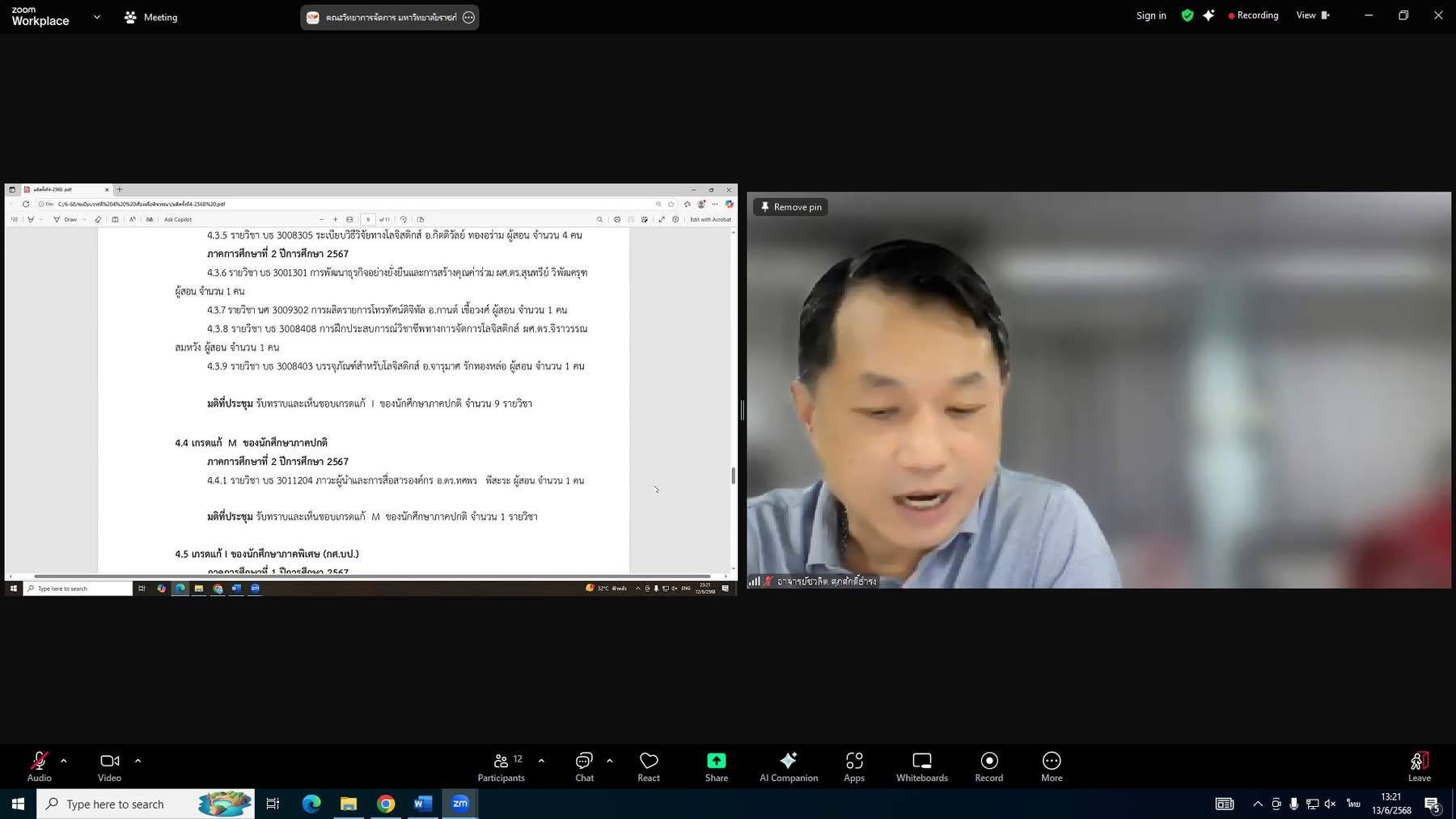The image size is (1456, 819).
Task: Open Zoom Apps
Action: pos(854,766)
